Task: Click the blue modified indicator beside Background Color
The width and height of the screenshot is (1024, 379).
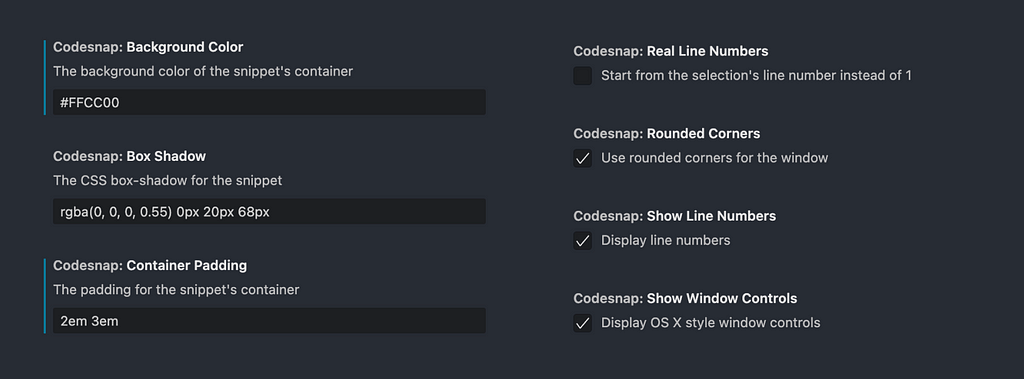Action: click(44, 78)
